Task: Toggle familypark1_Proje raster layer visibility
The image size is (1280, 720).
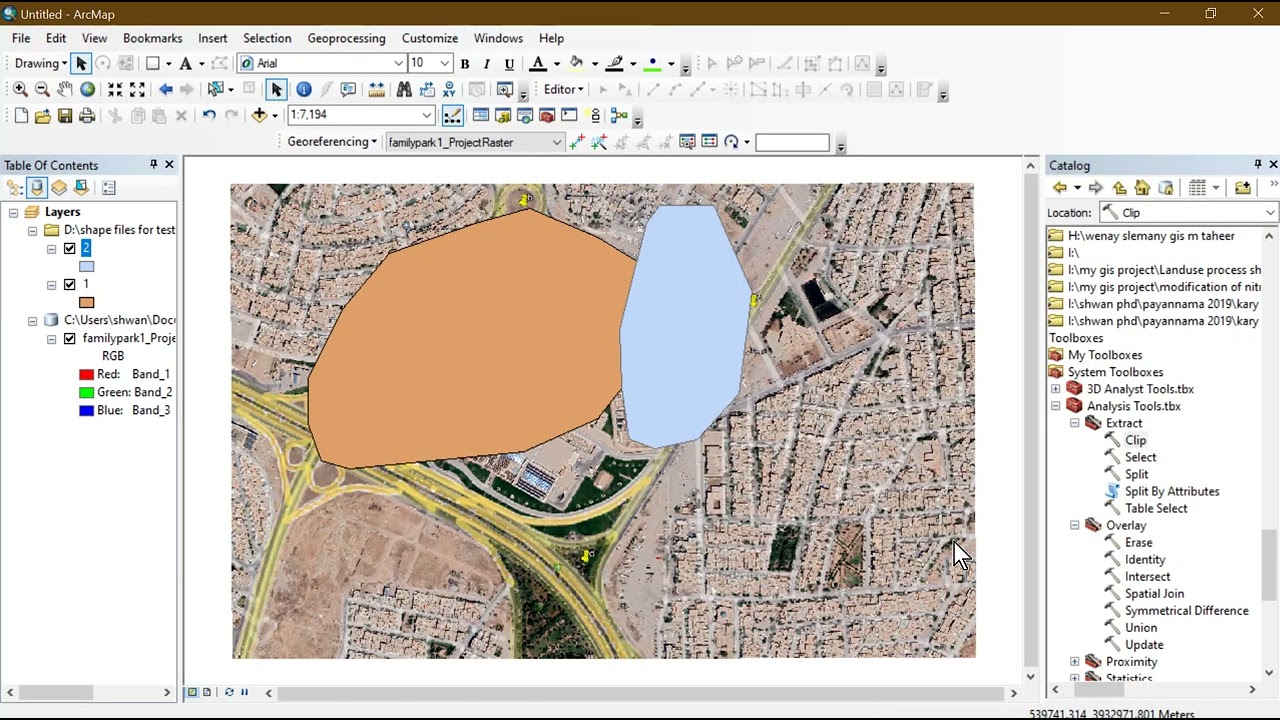Action: [x=70, y=339]
